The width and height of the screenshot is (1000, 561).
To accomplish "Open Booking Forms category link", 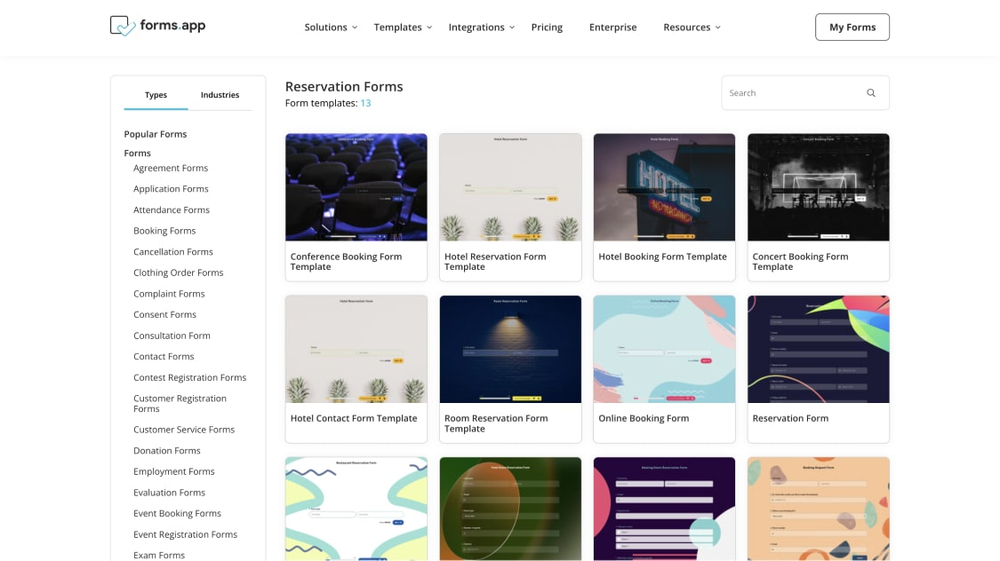I will [164, 231].
